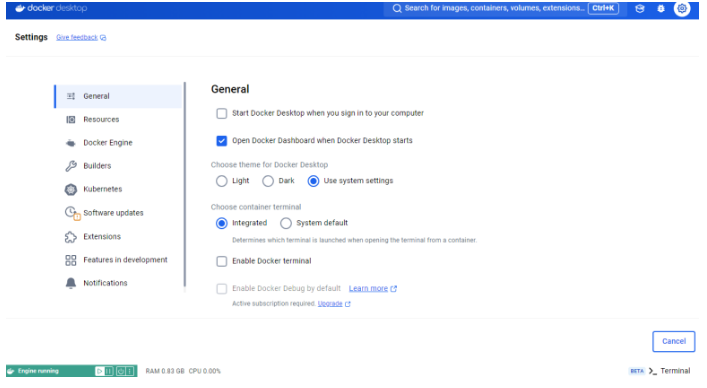
Task: Click the Ctrl+K shortcut badge
Action: point(603,8)
